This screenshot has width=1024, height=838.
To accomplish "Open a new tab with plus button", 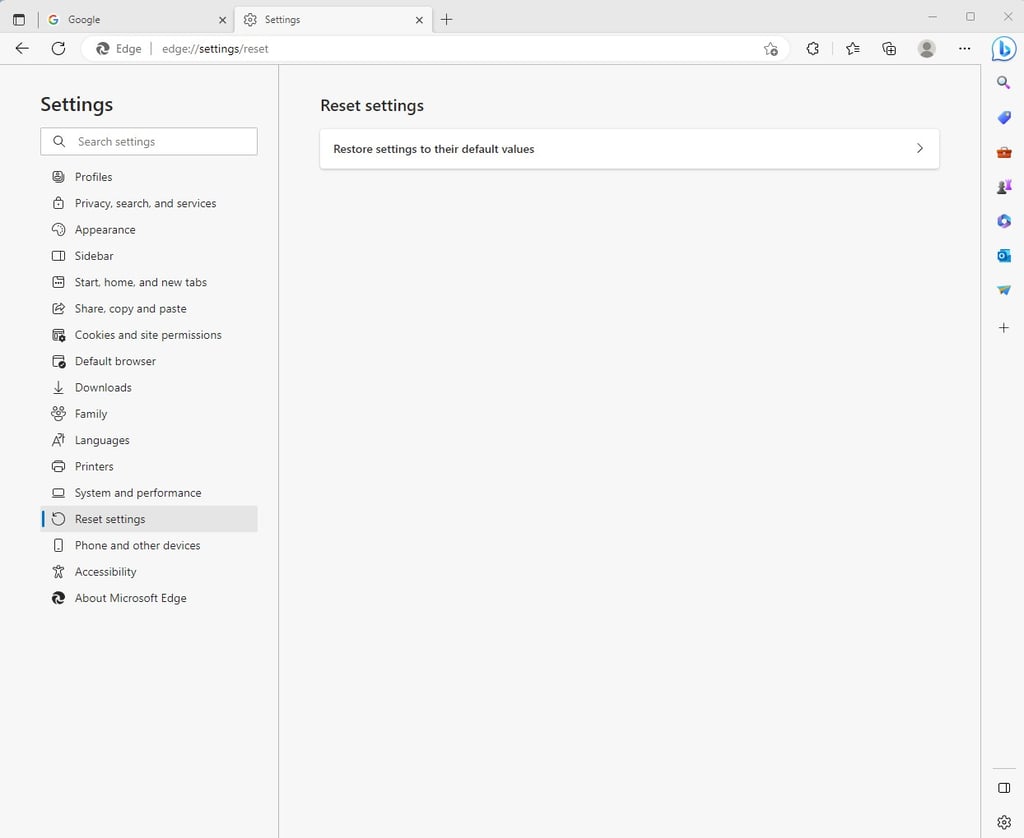I will [447, 20].
